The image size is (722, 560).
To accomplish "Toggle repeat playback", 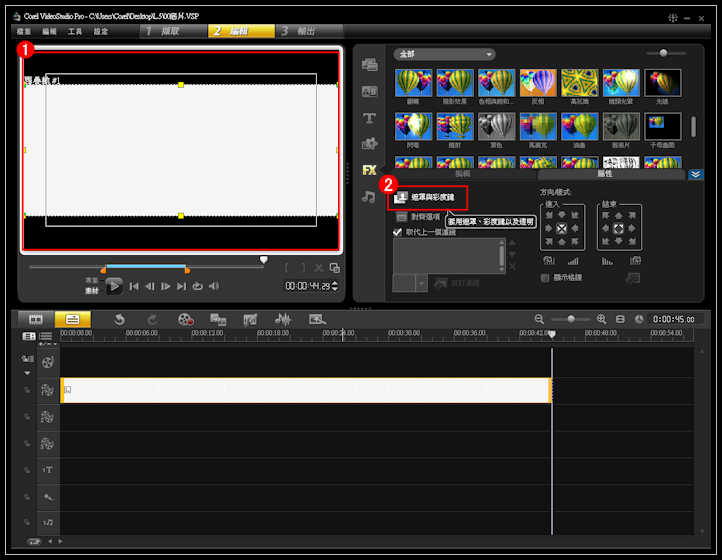I will pos(198,286).
